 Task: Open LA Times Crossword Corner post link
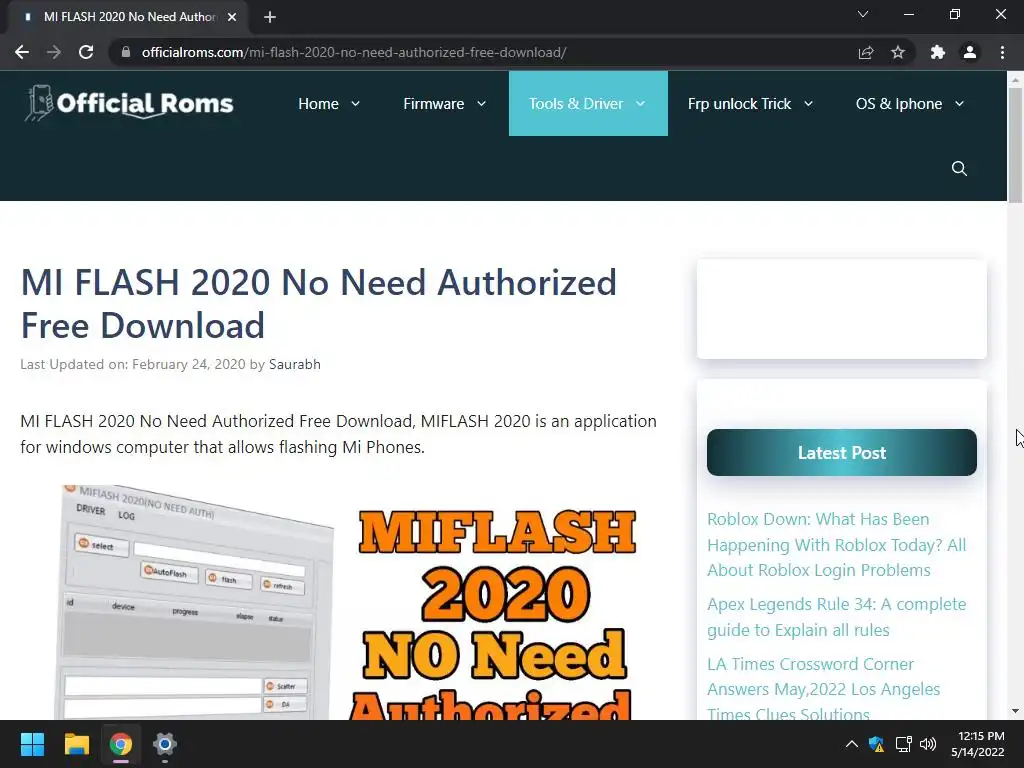(x=824, y=689)
